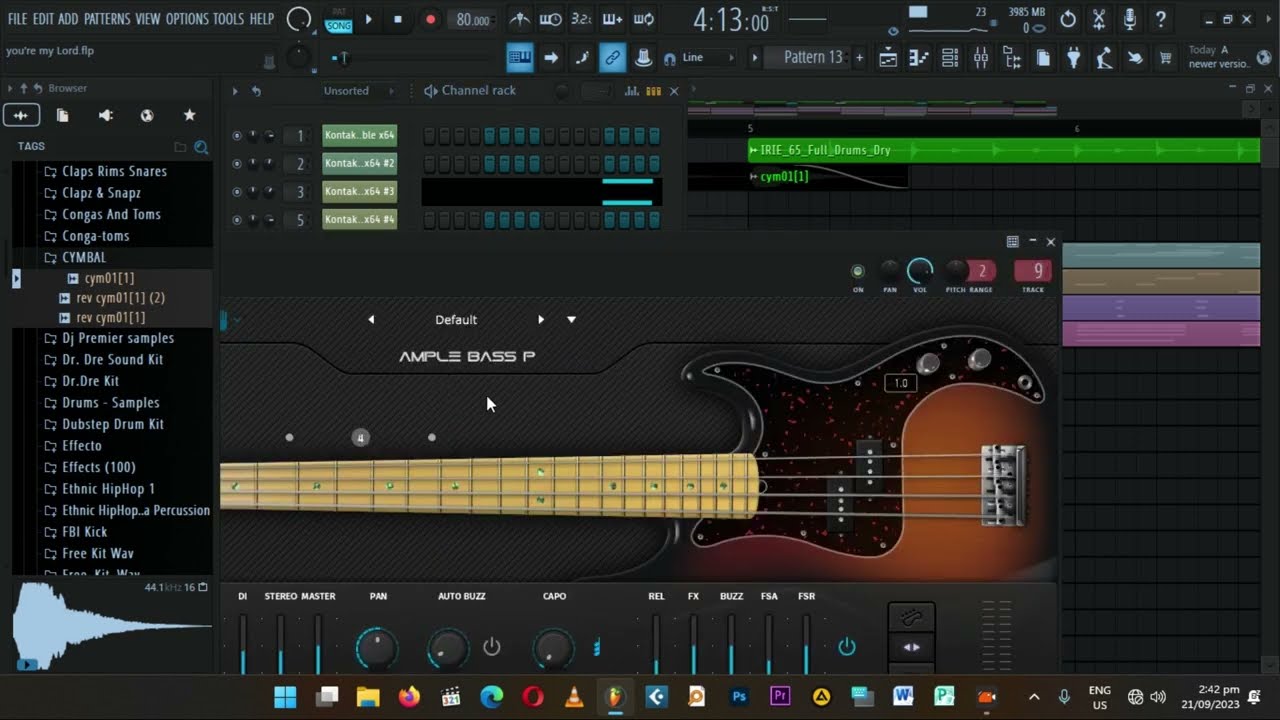This screenshot has height=720, width=1280.
Task: Select previous Ample Bass preset arrow
Action: click(x=371, y=320)
